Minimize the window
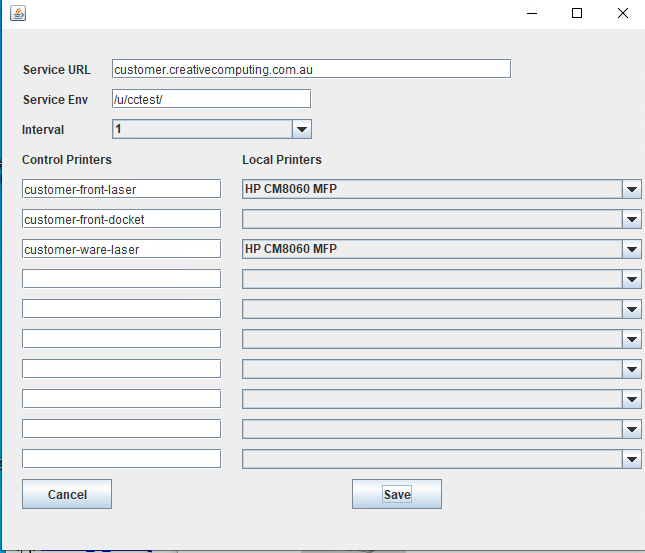Image resolution: width=645 pixels, height=553 pixels. click(x=531, y=13)
